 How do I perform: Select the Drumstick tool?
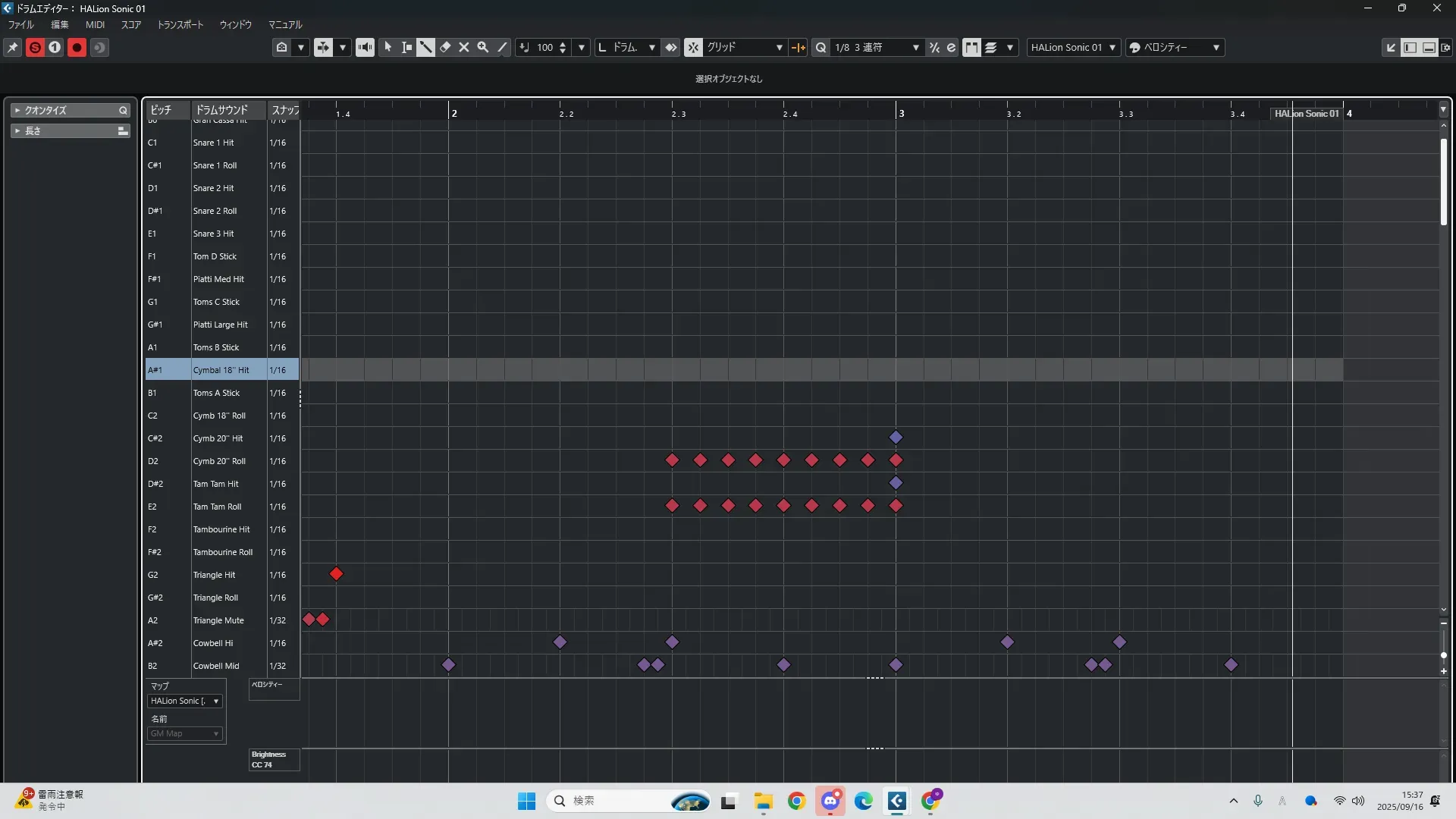[425, 48]
